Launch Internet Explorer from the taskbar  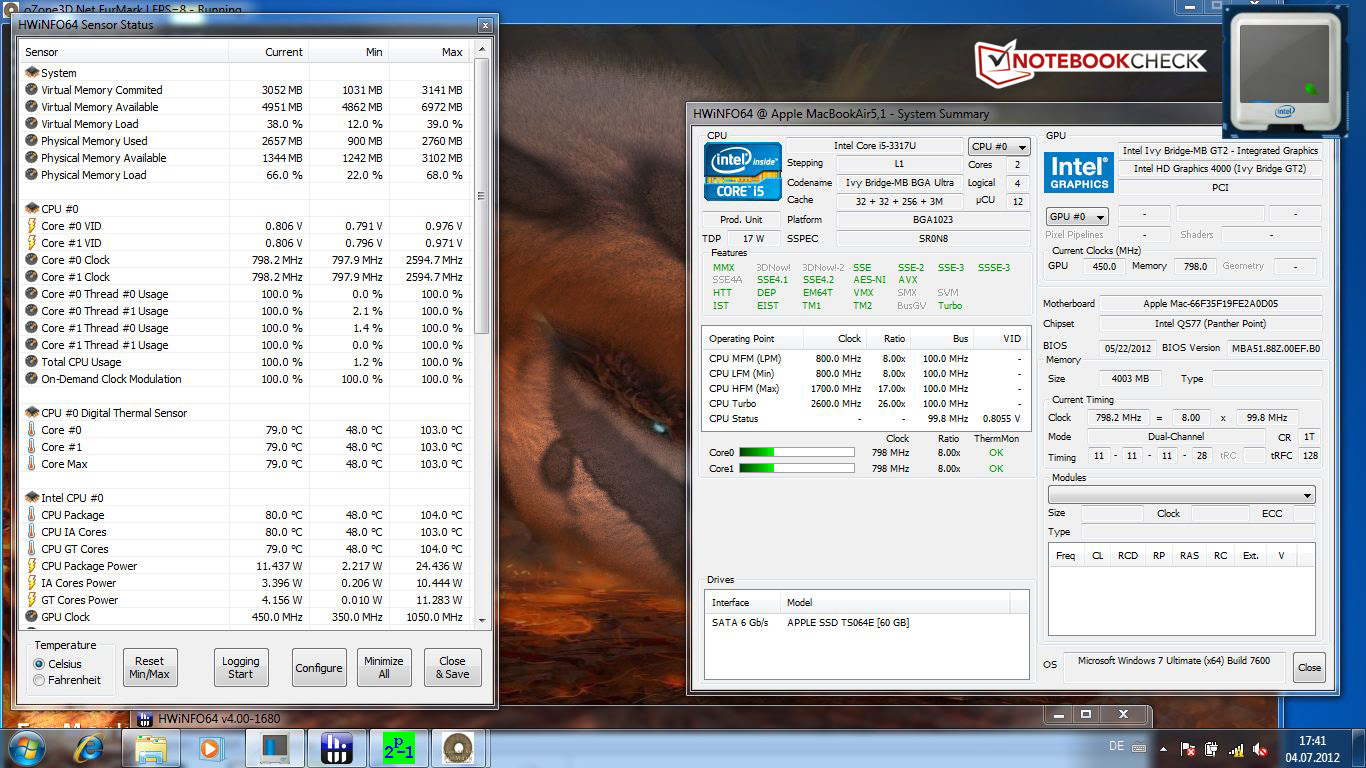[x=88, y=747]
